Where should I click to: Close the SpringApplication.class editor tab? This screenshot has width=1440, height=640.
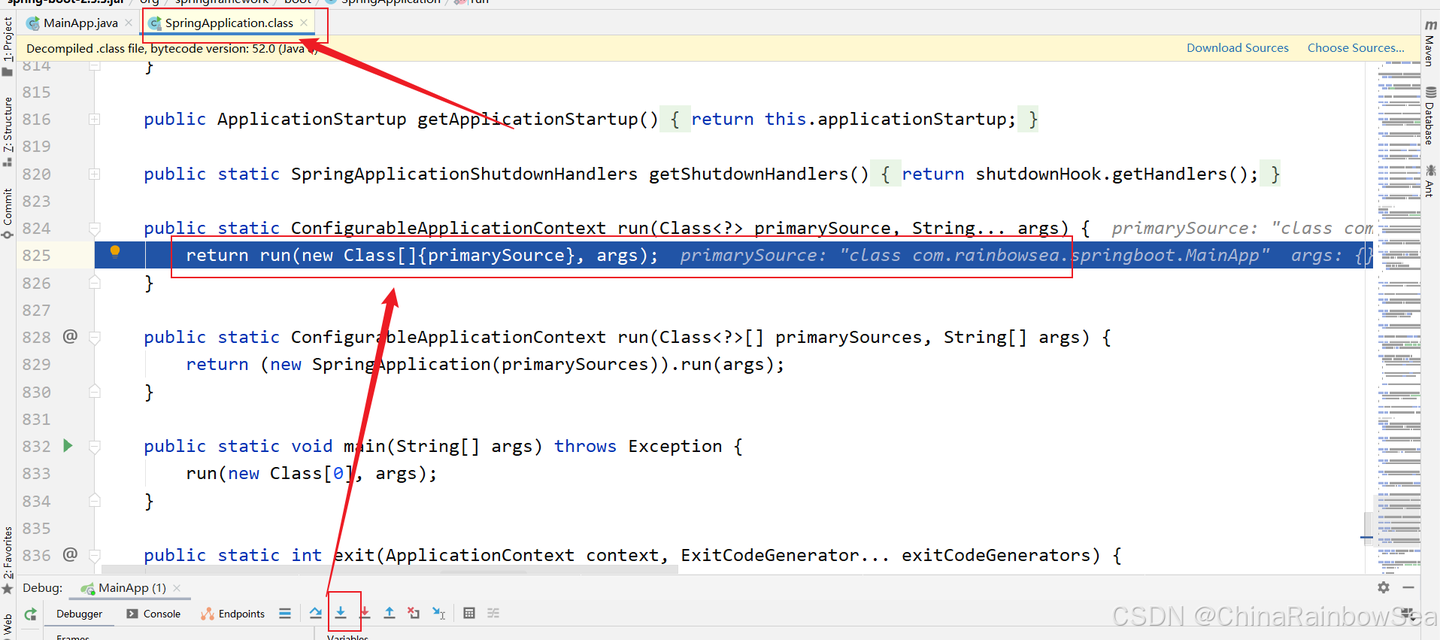coord(304,23)
